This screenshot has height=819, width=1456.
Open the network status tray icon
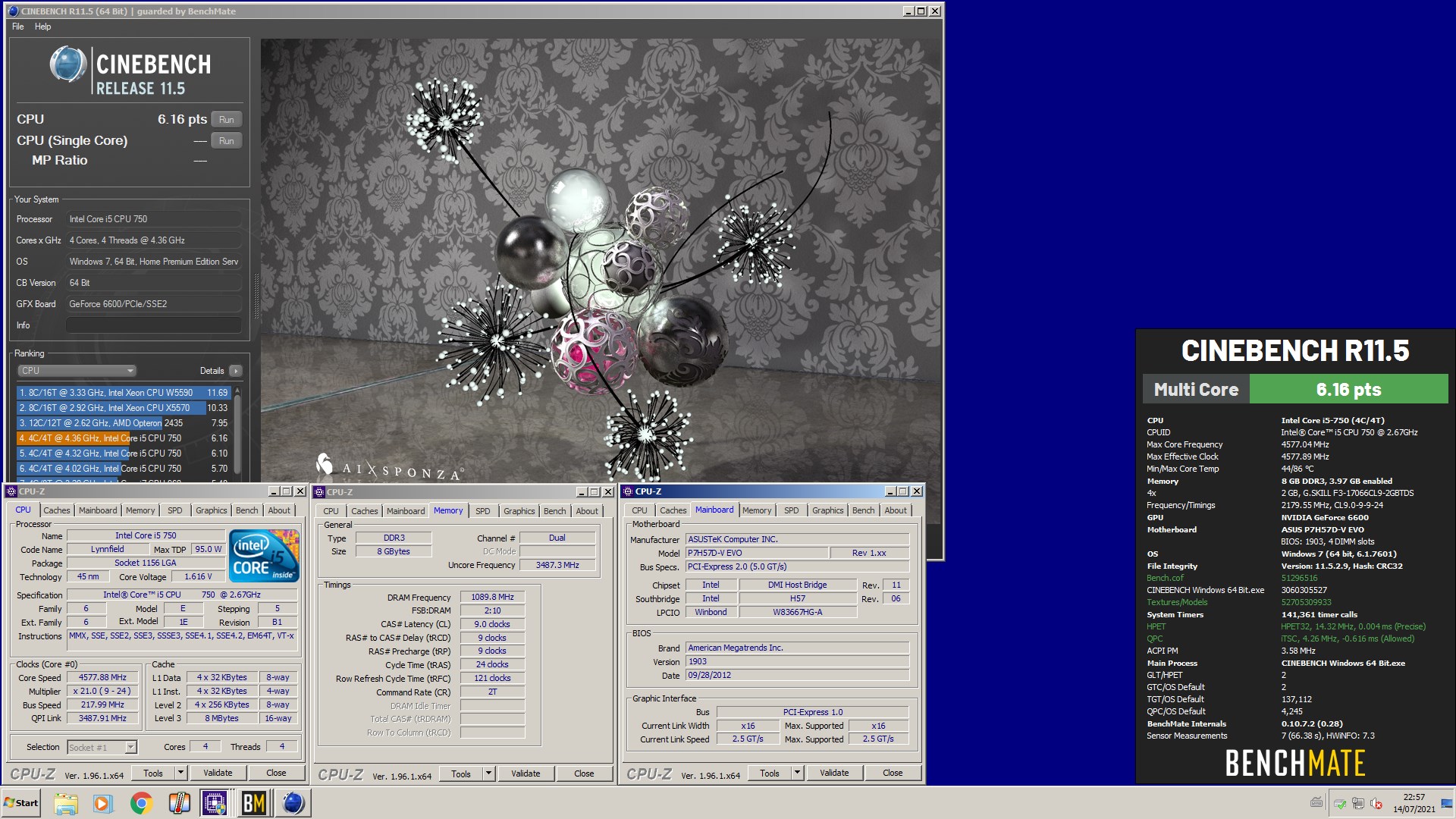tap(1358, 803)
